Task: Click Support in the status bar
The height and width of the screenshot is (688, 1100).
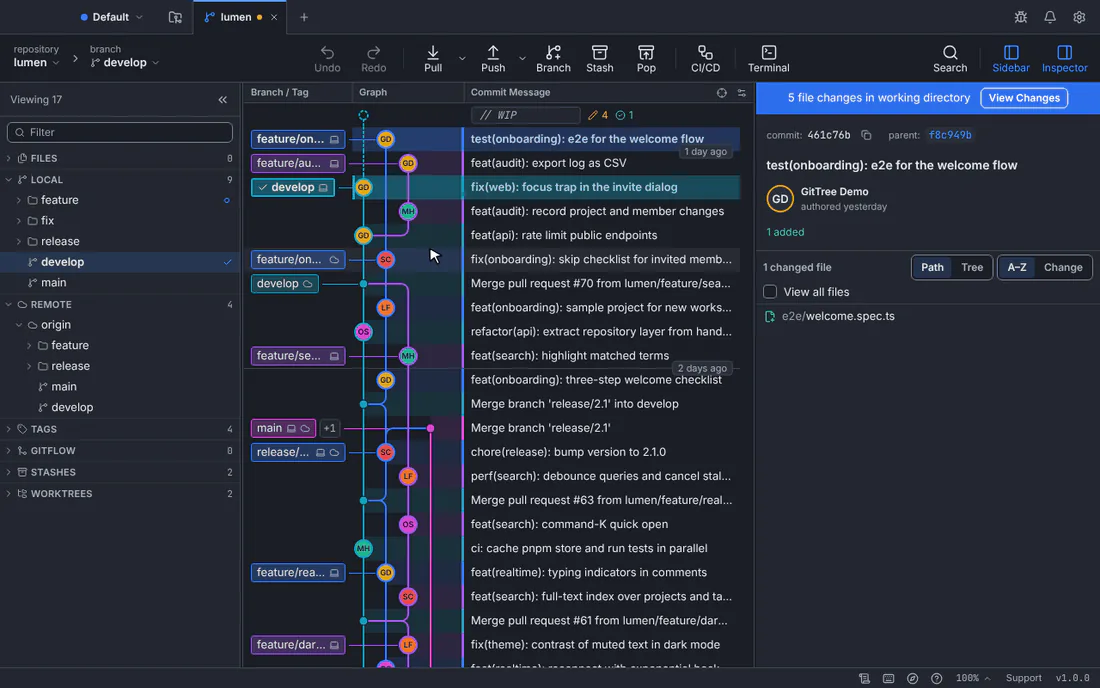Action: (x=1023, y=678)
